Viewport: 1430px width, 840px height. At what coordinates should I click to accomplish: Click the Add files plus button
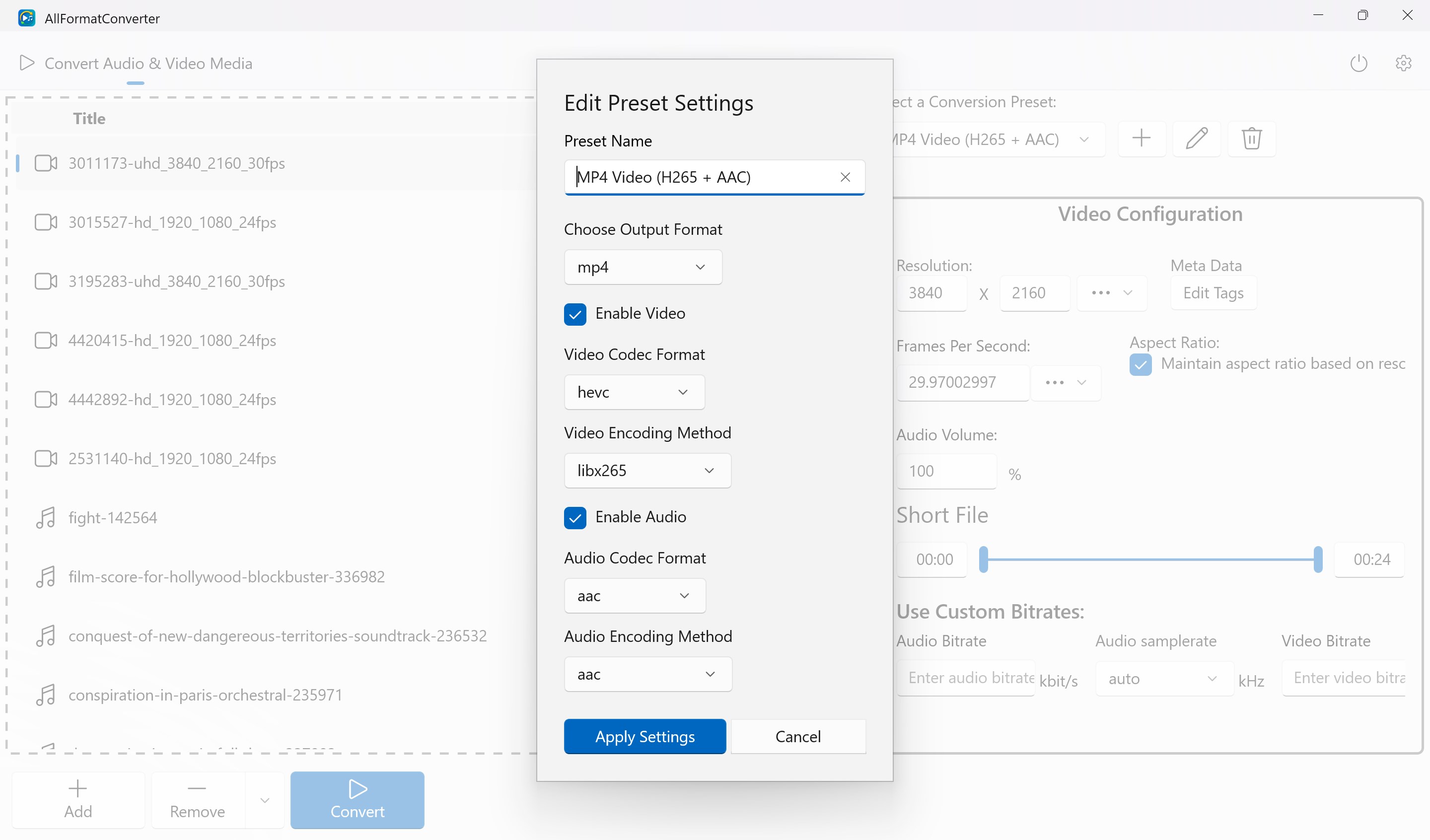[78, 799]
